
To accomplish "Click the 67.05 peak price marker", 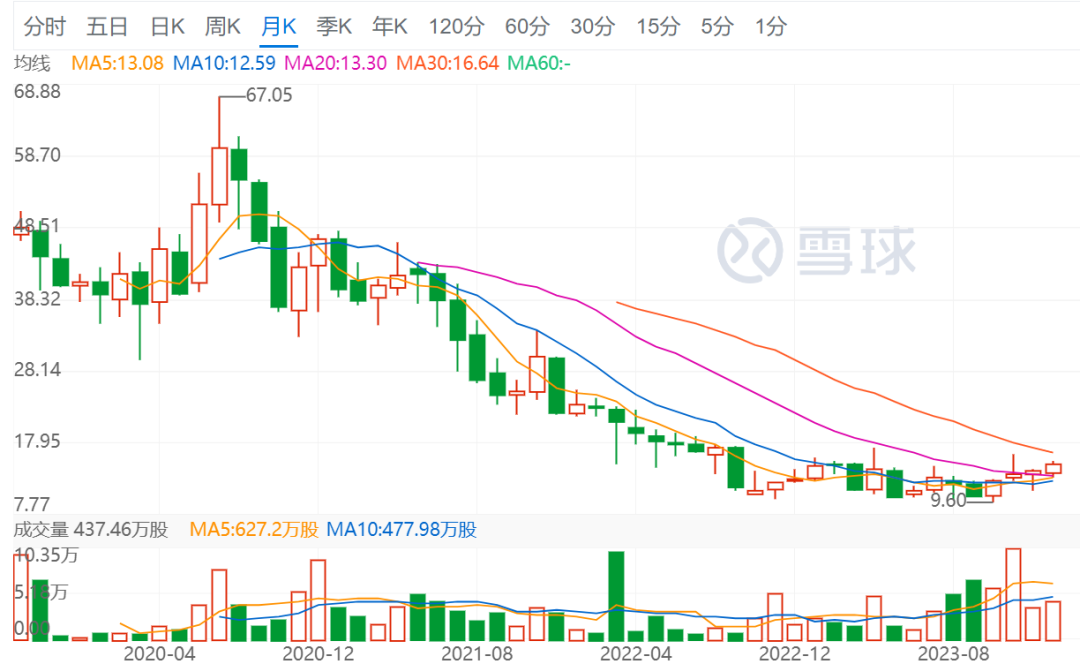I will tap(269, 95).
